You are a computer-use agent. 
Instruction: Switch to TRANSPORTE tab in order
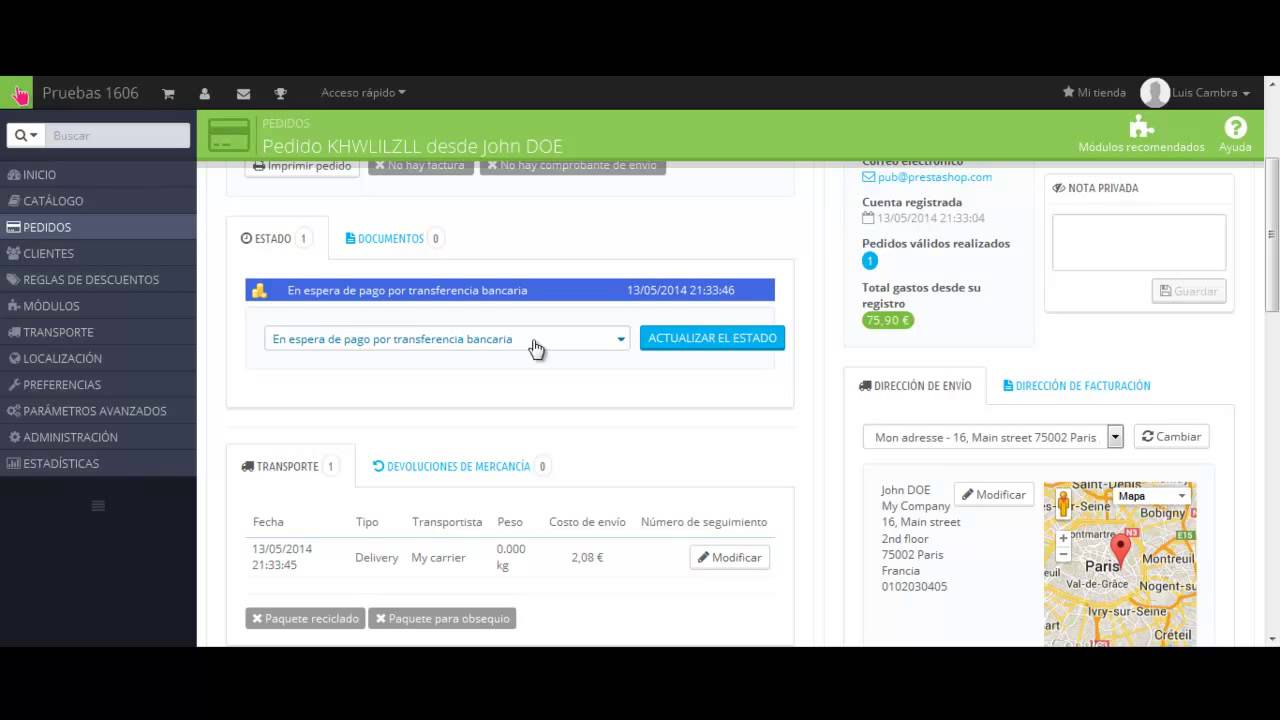pos(291,466)
